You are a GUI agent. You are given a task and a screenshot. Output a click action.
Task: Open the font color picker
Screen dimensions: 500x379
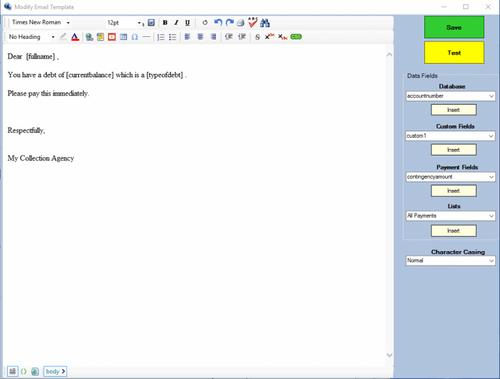[x=75, y=37]
